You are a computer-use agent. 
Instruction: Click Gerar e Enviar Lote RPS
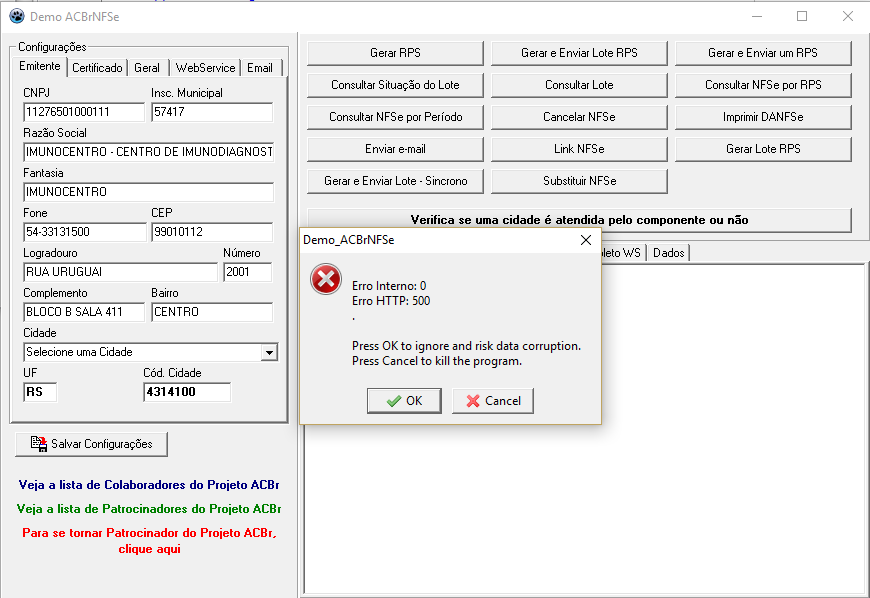[579, 53]
